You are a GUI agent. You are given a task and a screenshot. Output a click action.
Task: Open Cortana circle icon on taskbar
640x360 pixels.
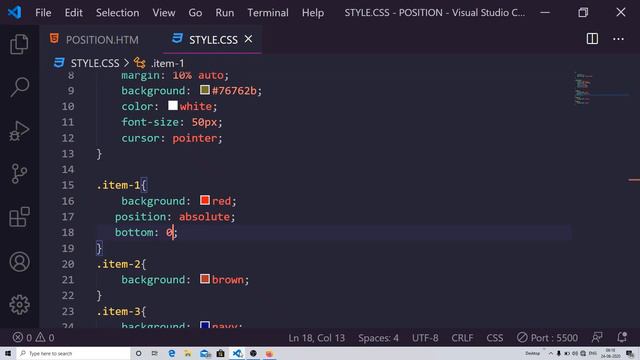pos(139,353)
